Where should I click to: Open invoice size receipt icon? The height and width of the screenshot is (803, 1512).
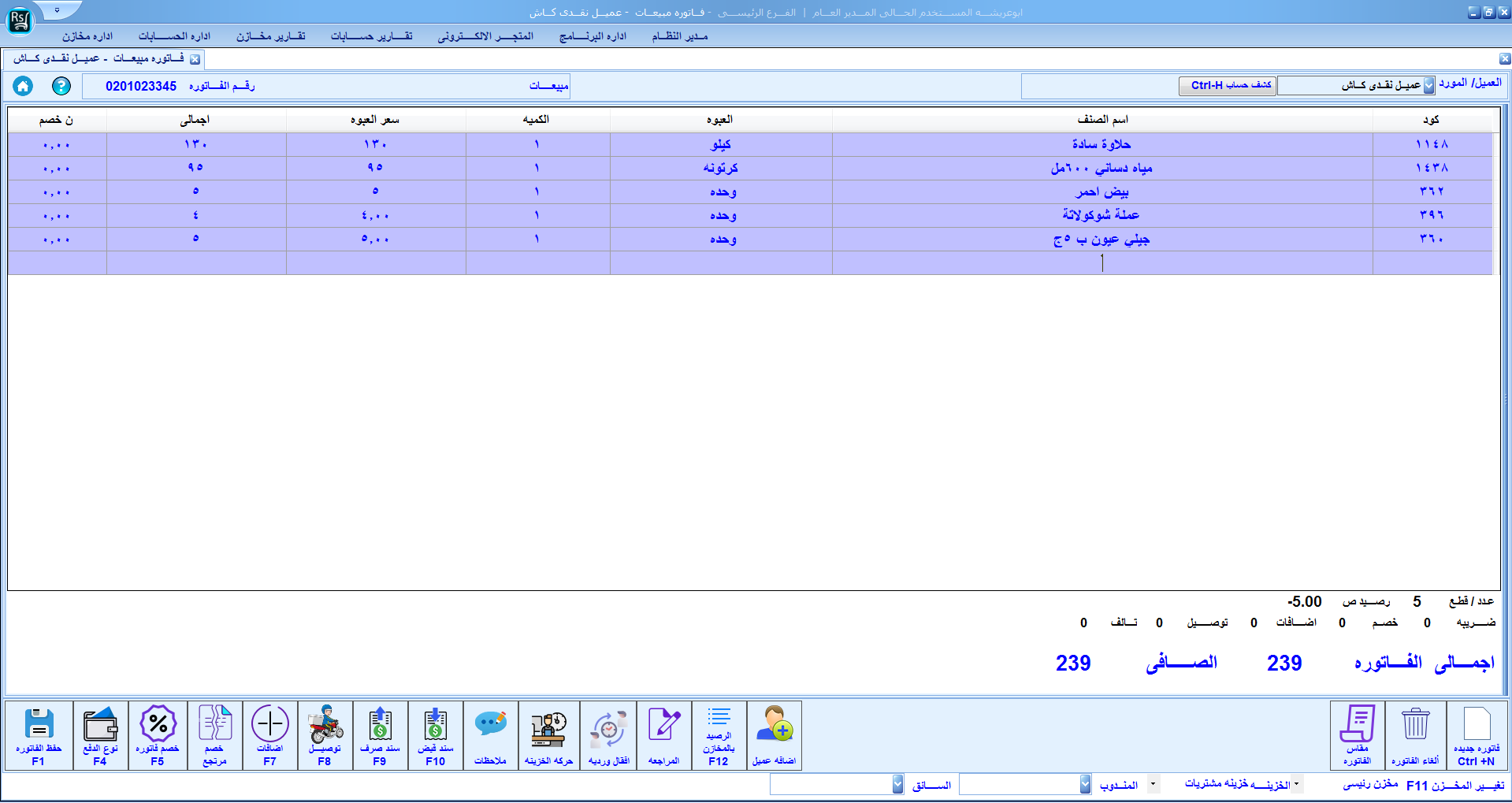(x=1358, y=736)
